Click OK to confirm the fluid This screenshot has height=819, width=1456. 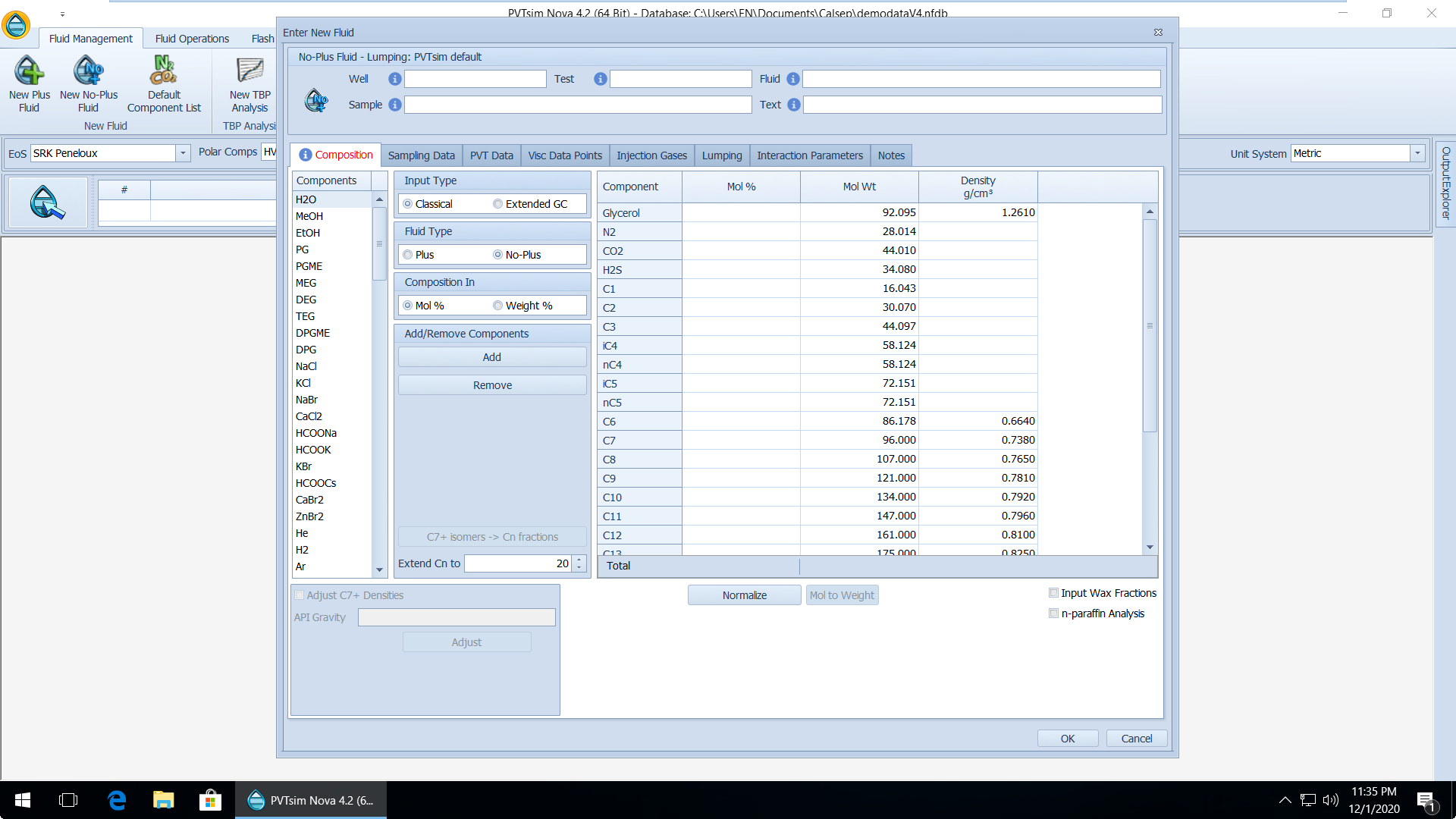pos(1067,739)
